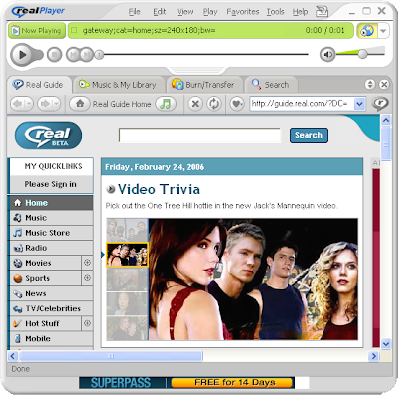Click the Music Guide note icon
The image size is (400, 396).
click(x=166, y=104)
